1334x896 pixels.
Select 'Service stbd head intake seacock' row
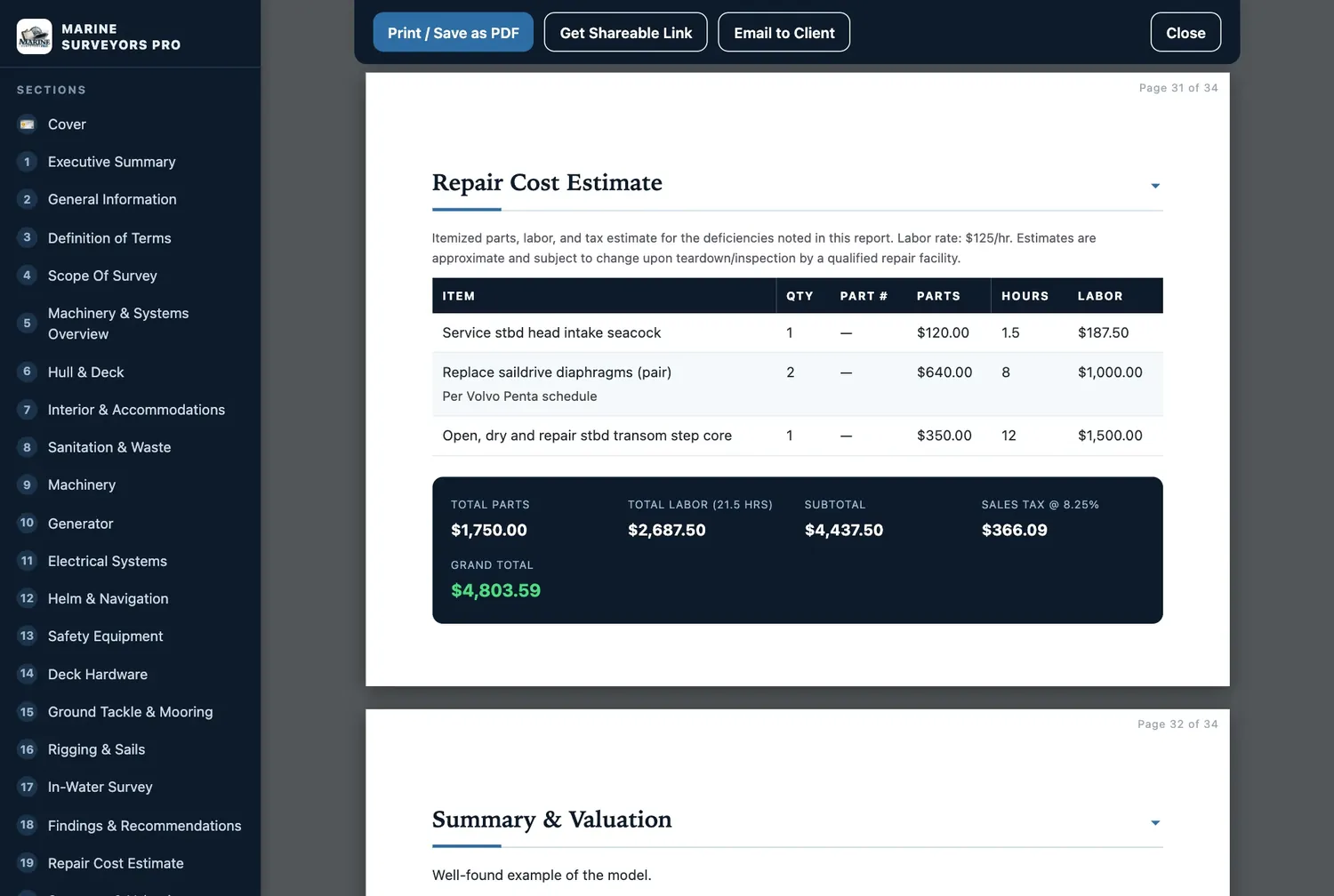click(797, 332)
